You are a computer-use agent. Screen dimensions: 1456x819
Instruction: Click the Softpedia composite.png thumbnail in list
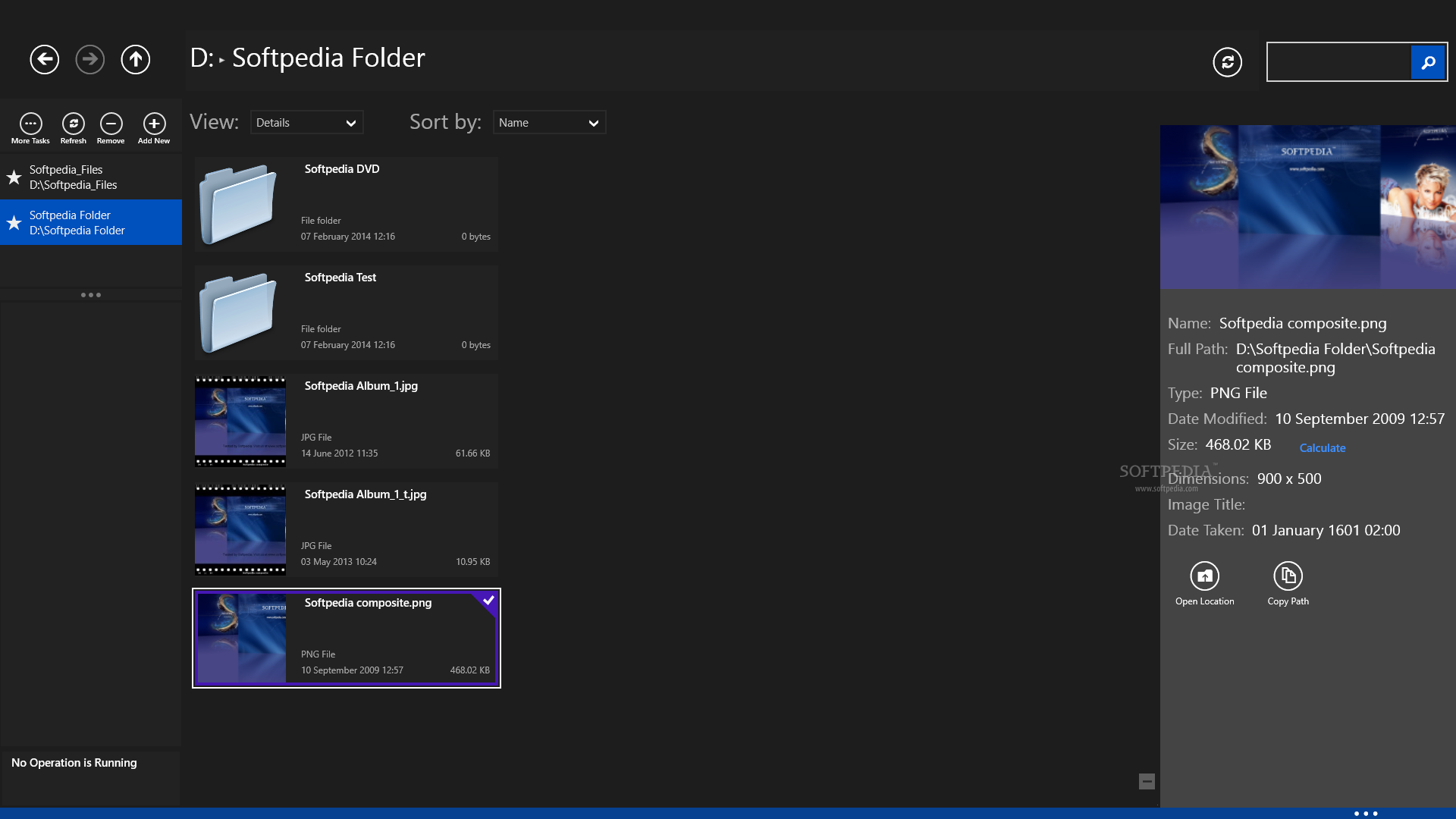242,638
